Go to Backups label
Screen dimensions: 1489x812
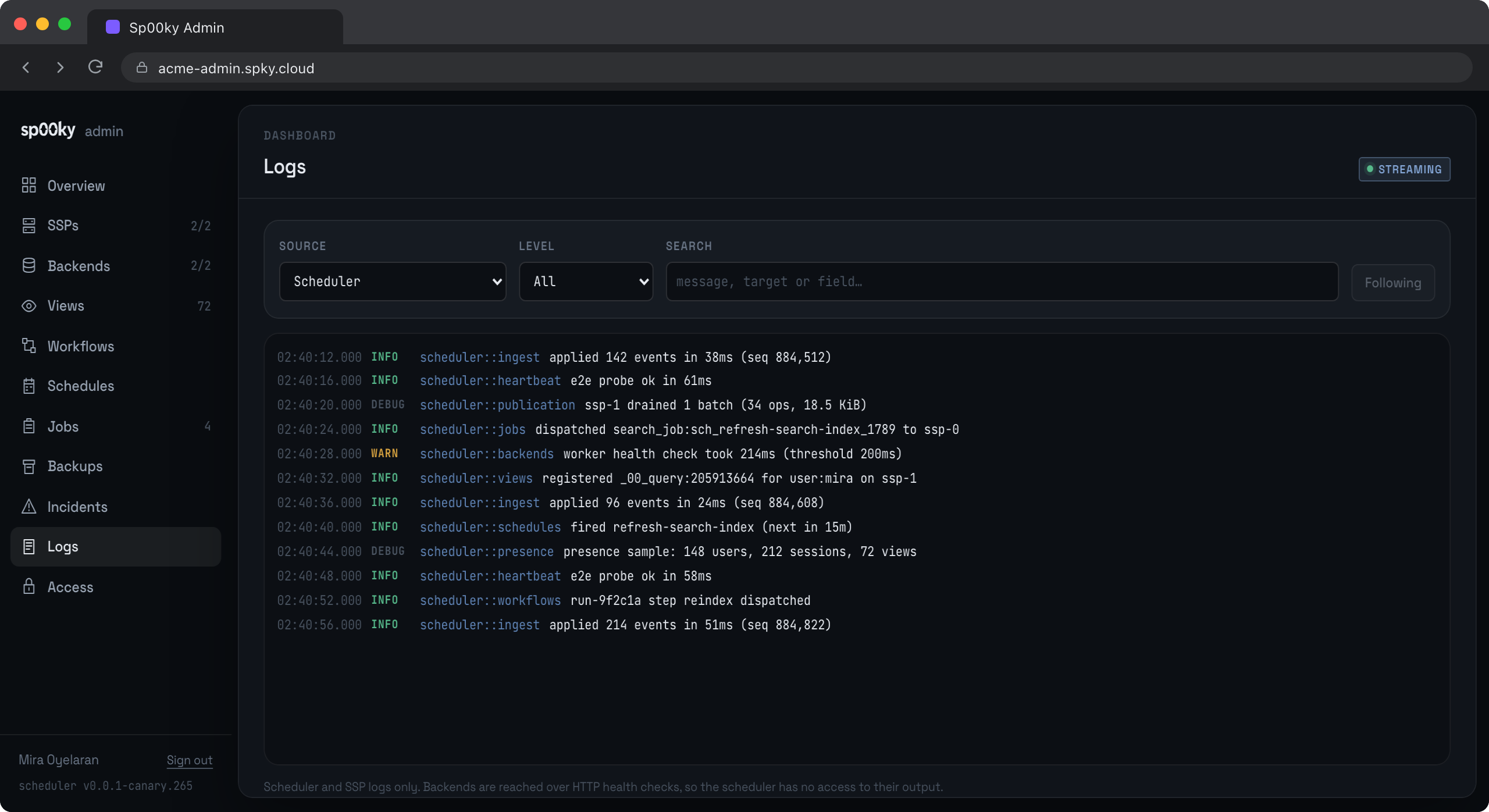tap(75, 466)
